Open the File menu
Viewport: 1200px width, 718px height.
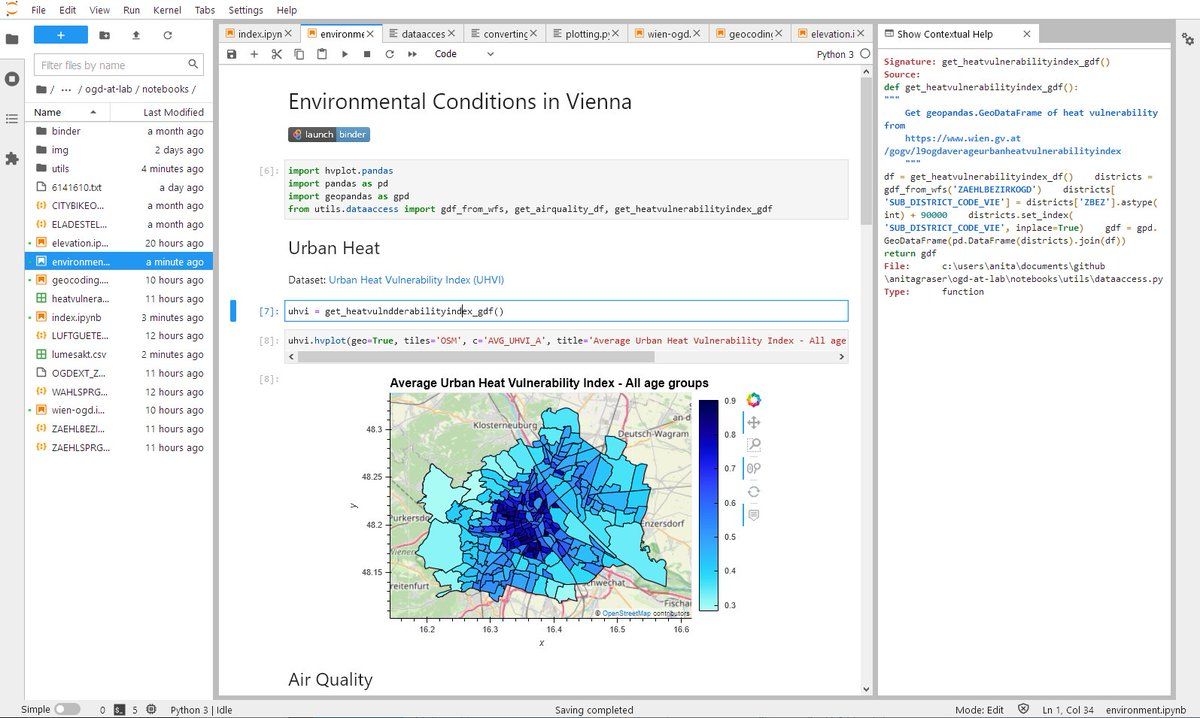coord(39,10)
